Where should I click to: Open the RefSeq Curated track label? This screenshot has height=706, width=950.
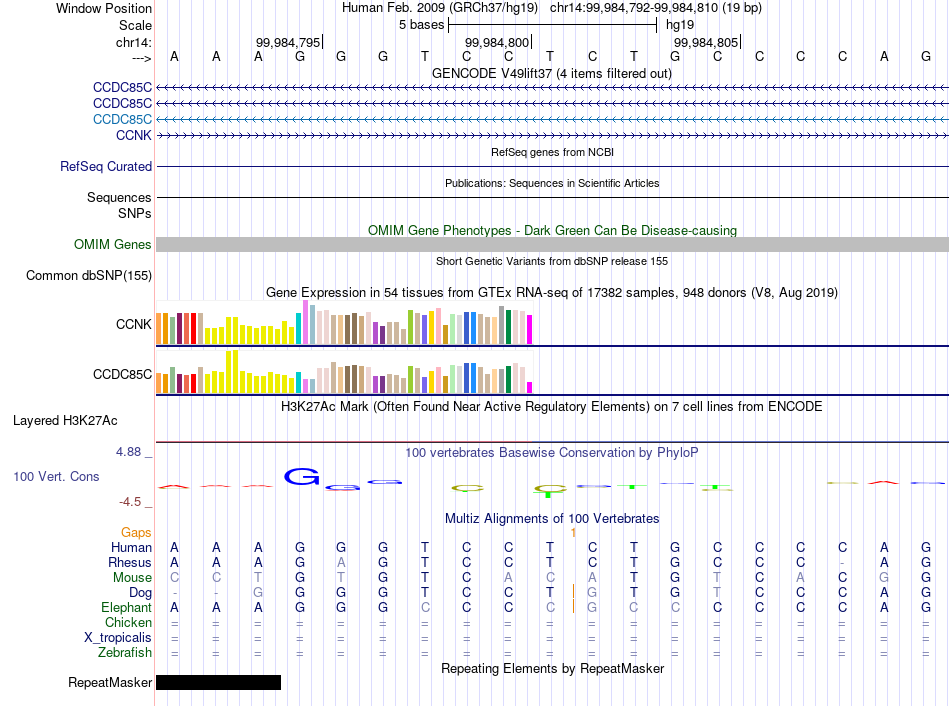coord(106,166)
